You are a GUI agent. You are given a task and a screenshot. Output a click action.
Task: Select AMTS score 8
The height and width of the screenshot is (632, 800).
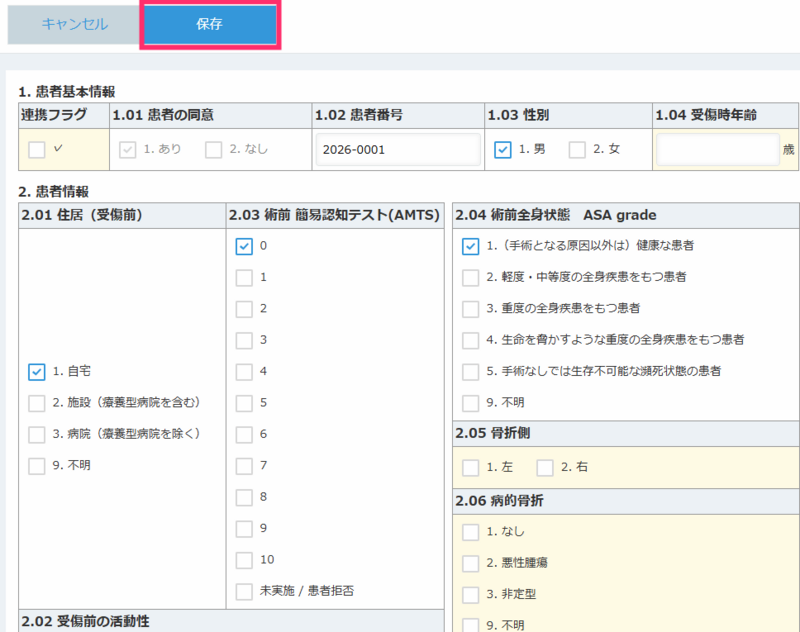[x=244, y=497]
